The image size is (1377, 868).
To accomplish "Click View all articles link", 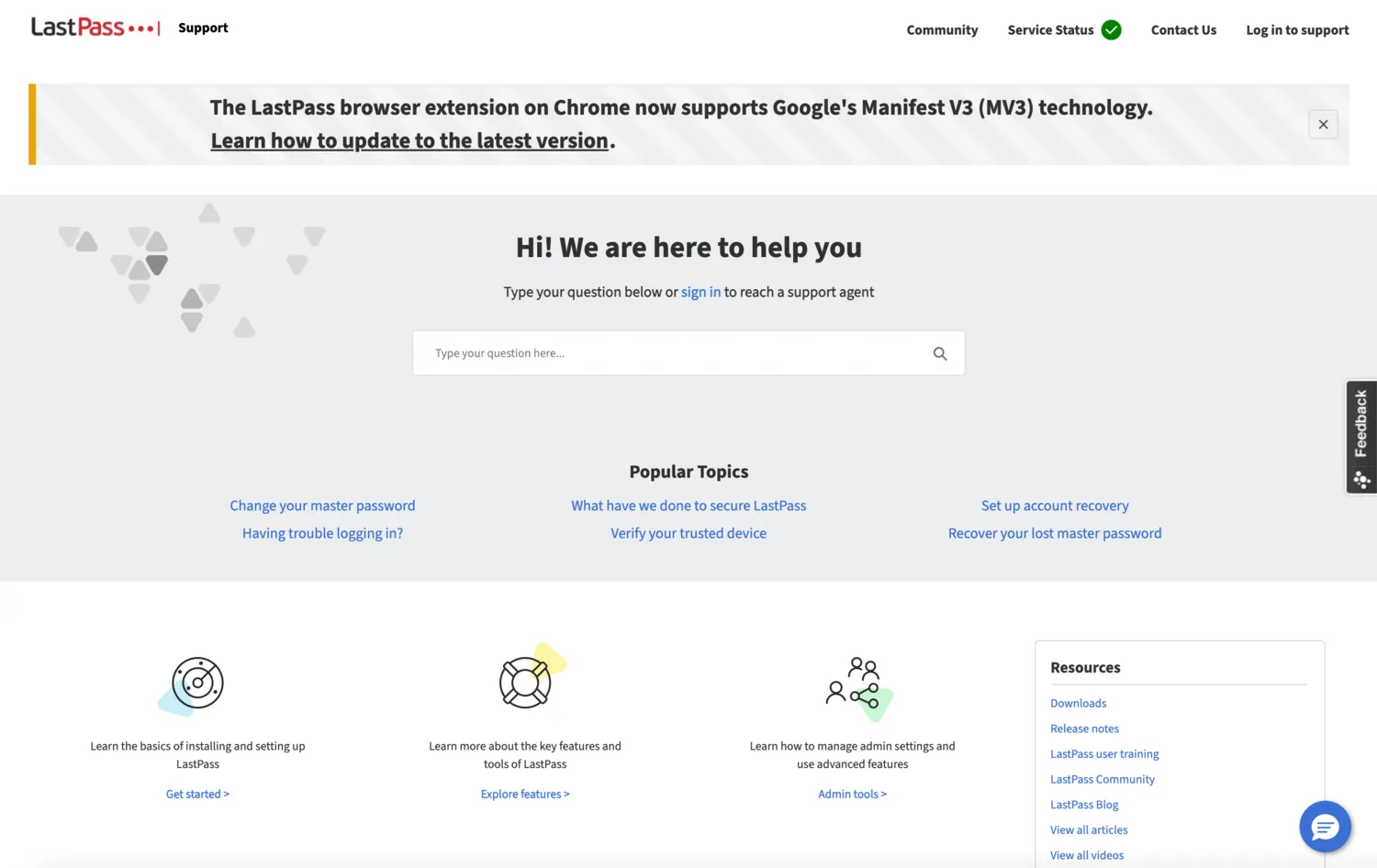I will 1089,830.
